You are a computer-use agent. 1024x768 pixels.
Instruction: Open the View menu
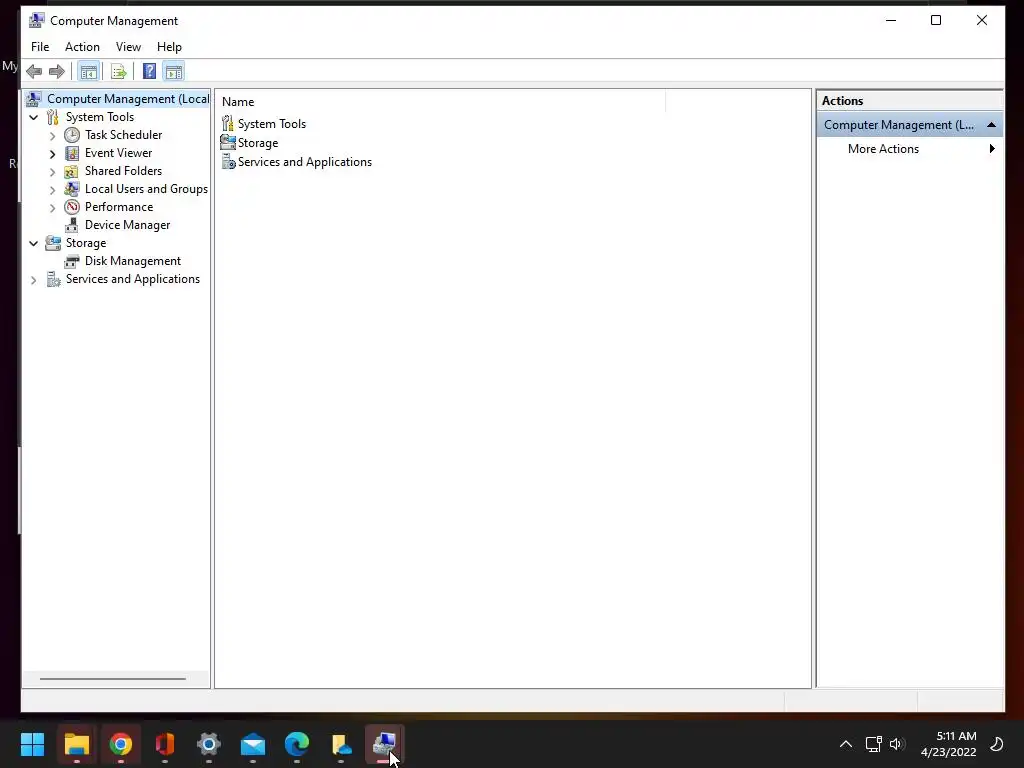tap(128, 47)
